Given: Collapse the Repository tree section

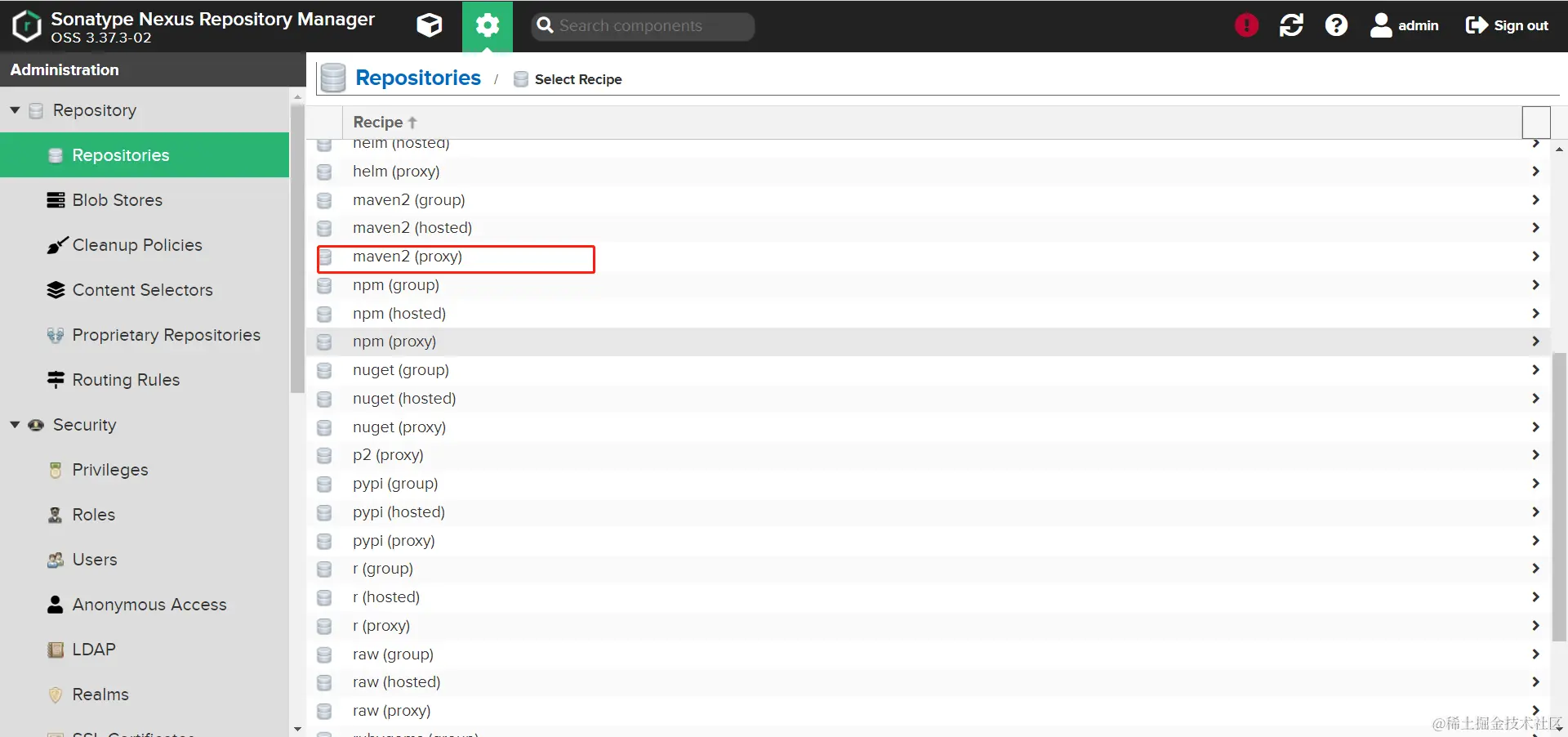Looking at the screenshot, I should tap(15, 109).
